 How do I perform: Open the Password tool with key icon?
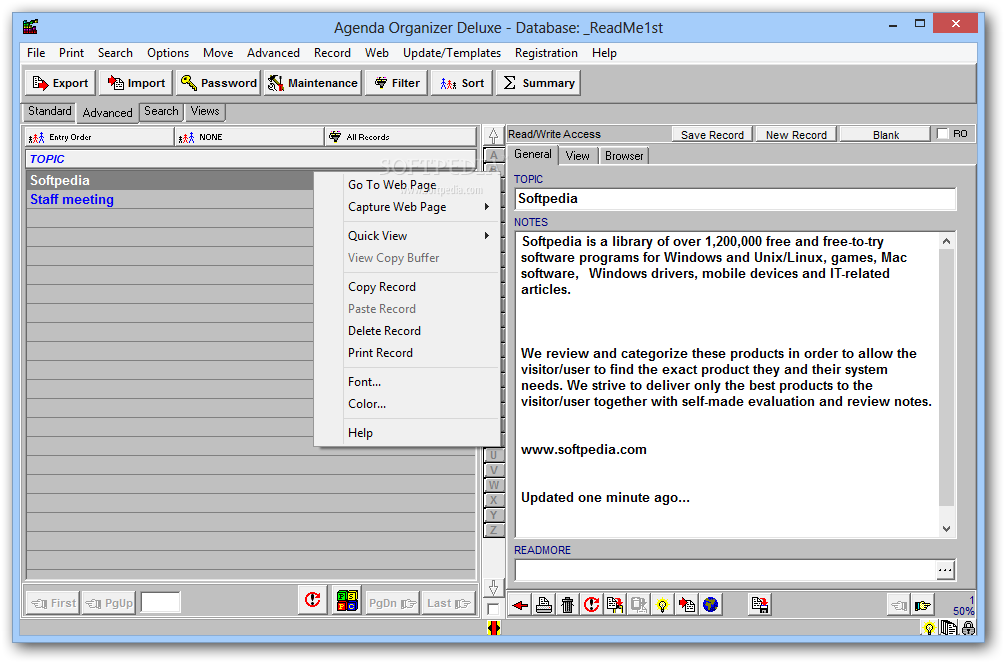pyautogui.click(x=219, y=83)
